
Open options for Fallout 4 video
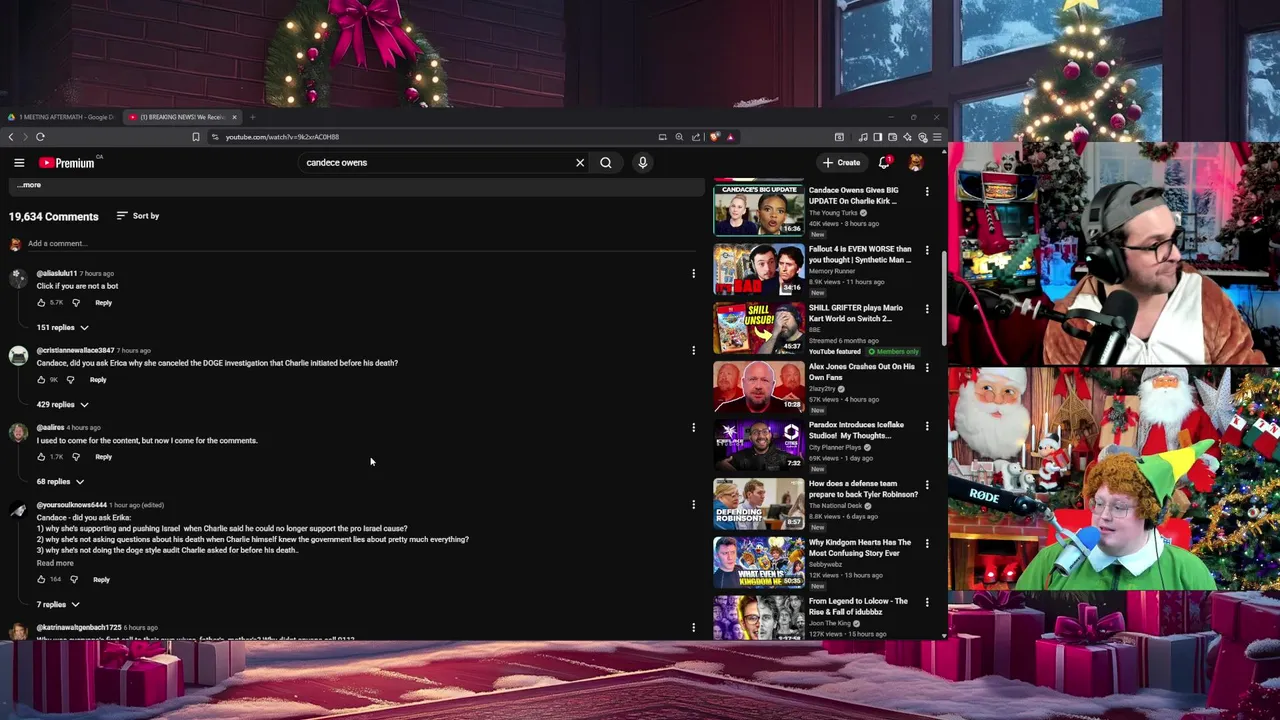(x=927, y=250)
